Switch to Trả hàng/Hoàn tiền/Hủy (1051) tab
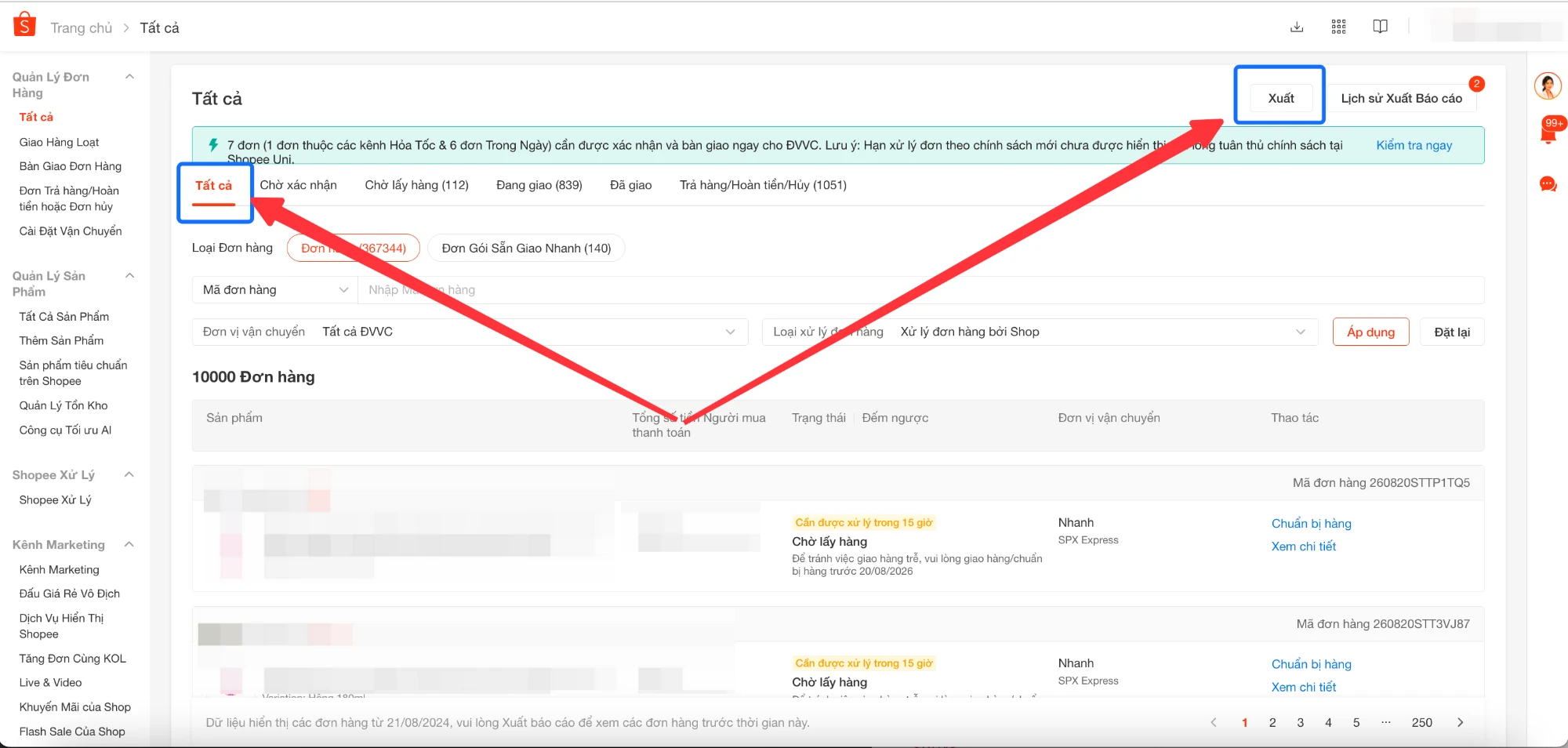Screen dimensions: 1568x748 (x=763, y=185)
